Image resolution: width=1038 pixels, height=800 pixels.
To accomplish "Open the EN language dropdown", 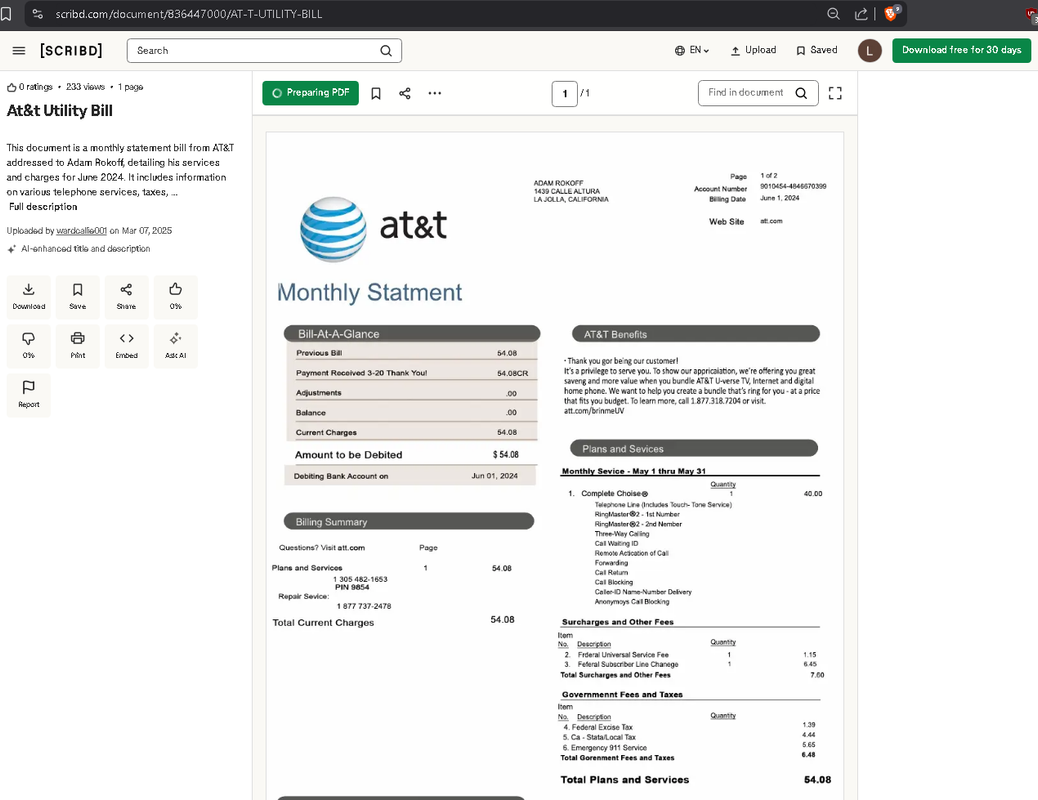I will click(692, 50).
